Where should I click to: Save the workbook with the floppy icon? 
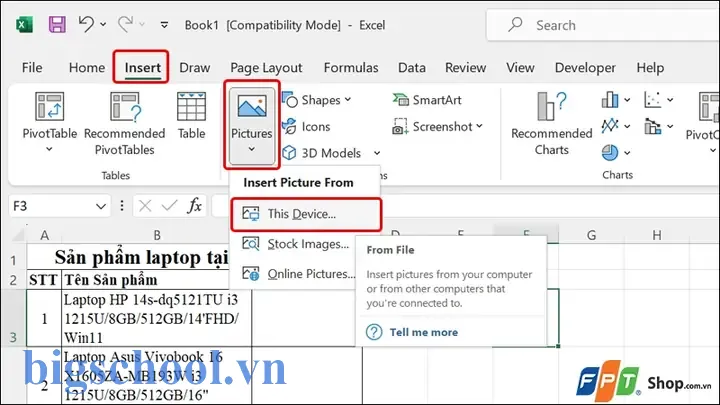click(x=57, y=24)
